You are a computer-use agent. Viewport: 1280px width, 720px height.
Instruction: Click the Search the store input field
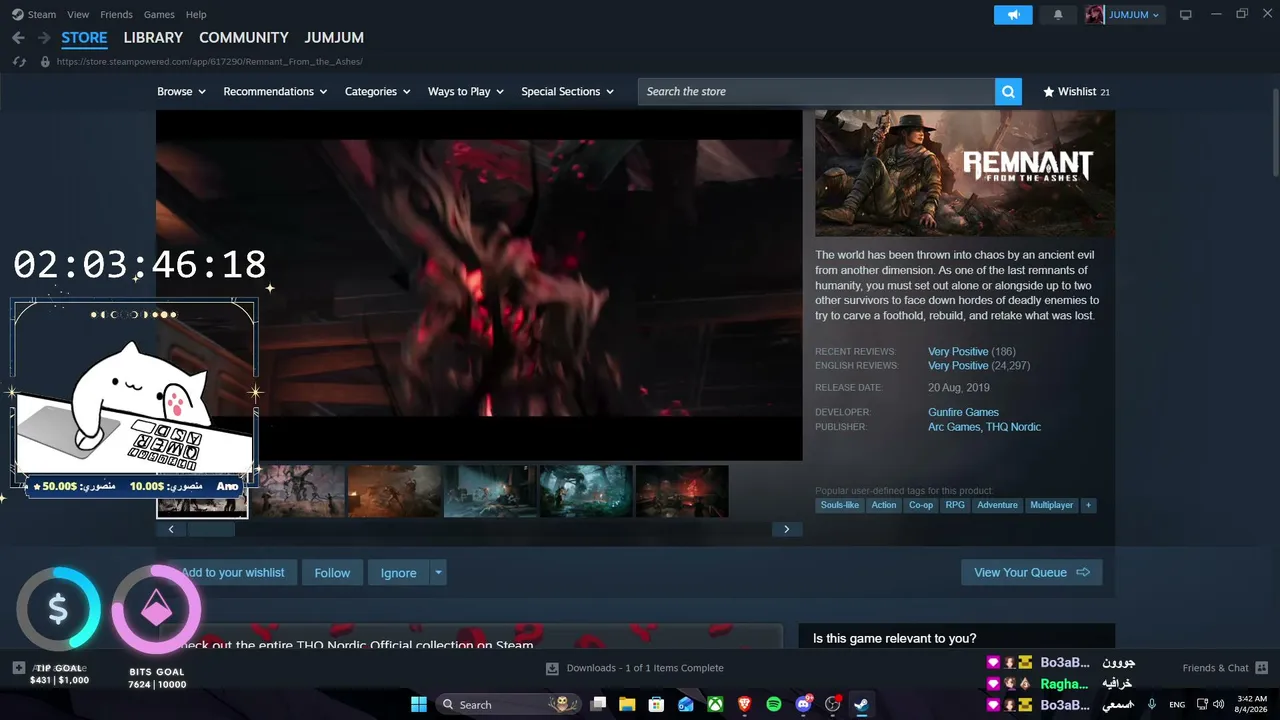click(816, 92)
